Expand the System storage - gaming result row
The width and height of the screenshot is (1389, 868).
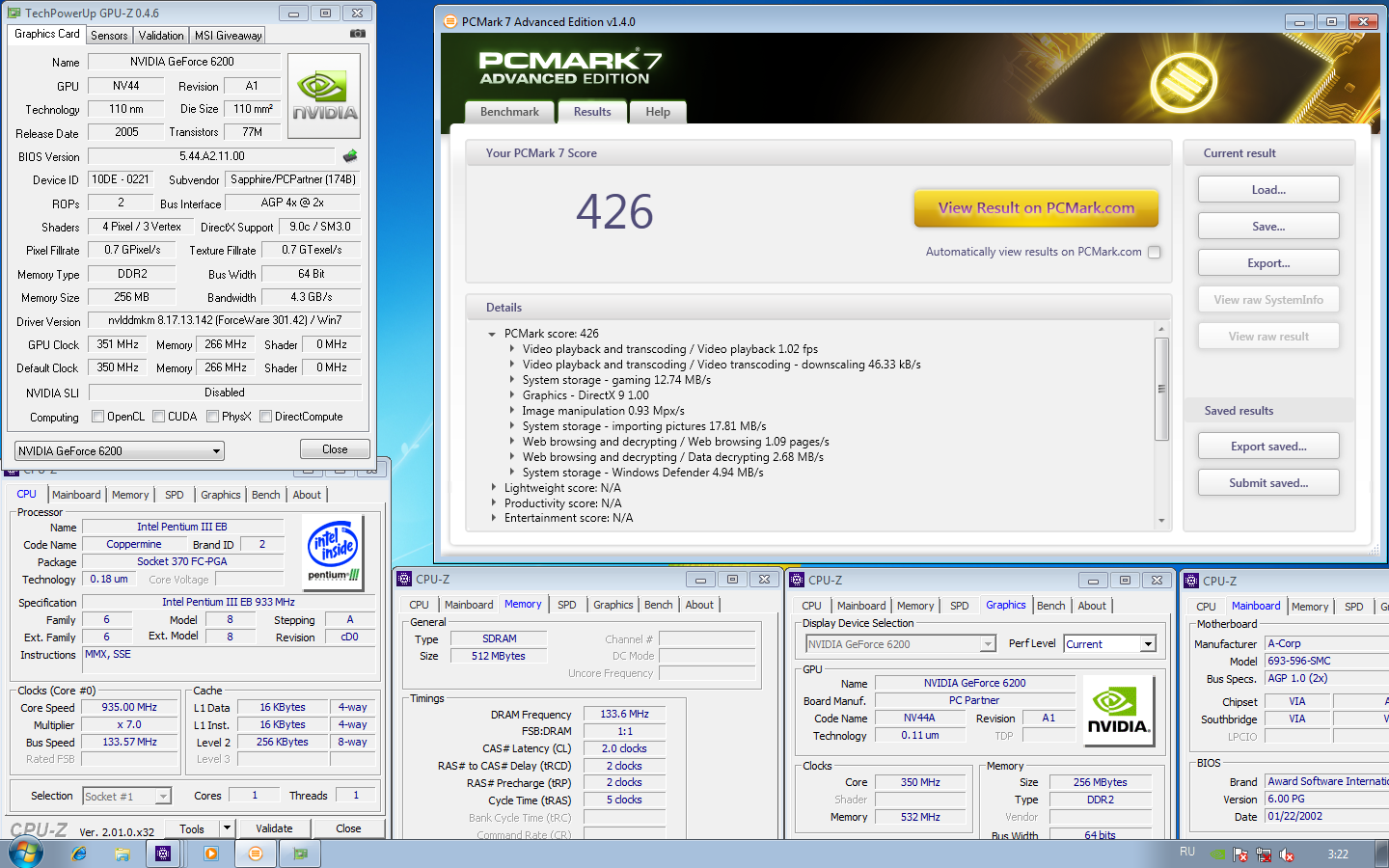click(x=511, y=380)
